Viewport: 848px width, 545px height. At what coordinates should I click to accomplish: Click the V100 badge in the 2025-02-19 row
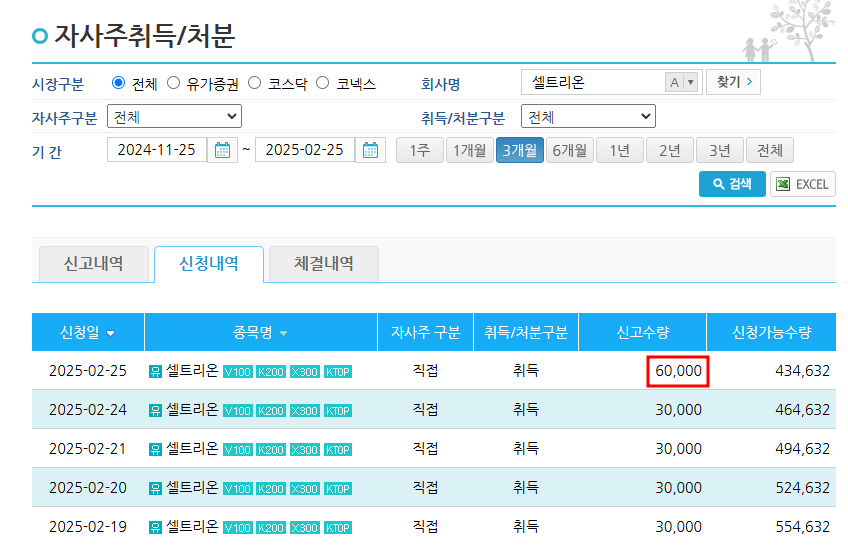click(x=237, y=528)
